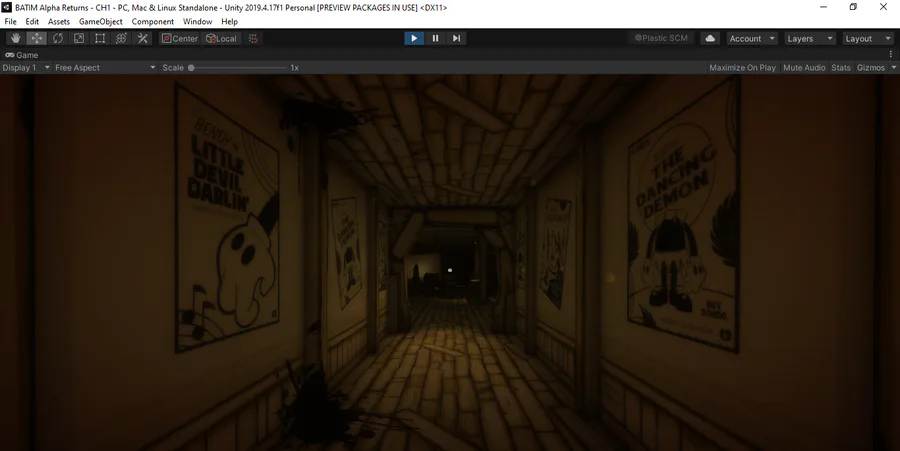
Task: Open the Display 1 dropdown
Action: 26,68
